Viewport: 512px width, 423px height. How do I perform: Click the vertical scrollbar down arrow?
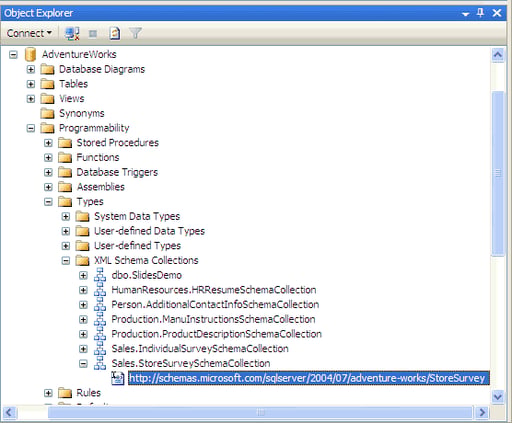point(498,396)
